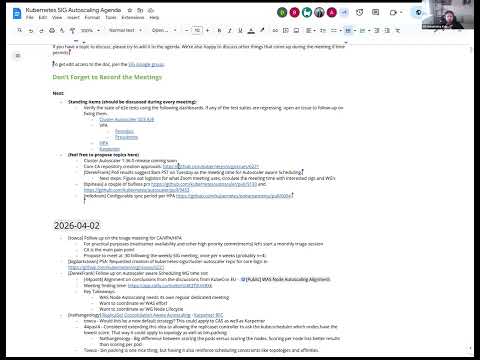
Task: Open the Karpenter dashboard link
Action: (110, 149)
